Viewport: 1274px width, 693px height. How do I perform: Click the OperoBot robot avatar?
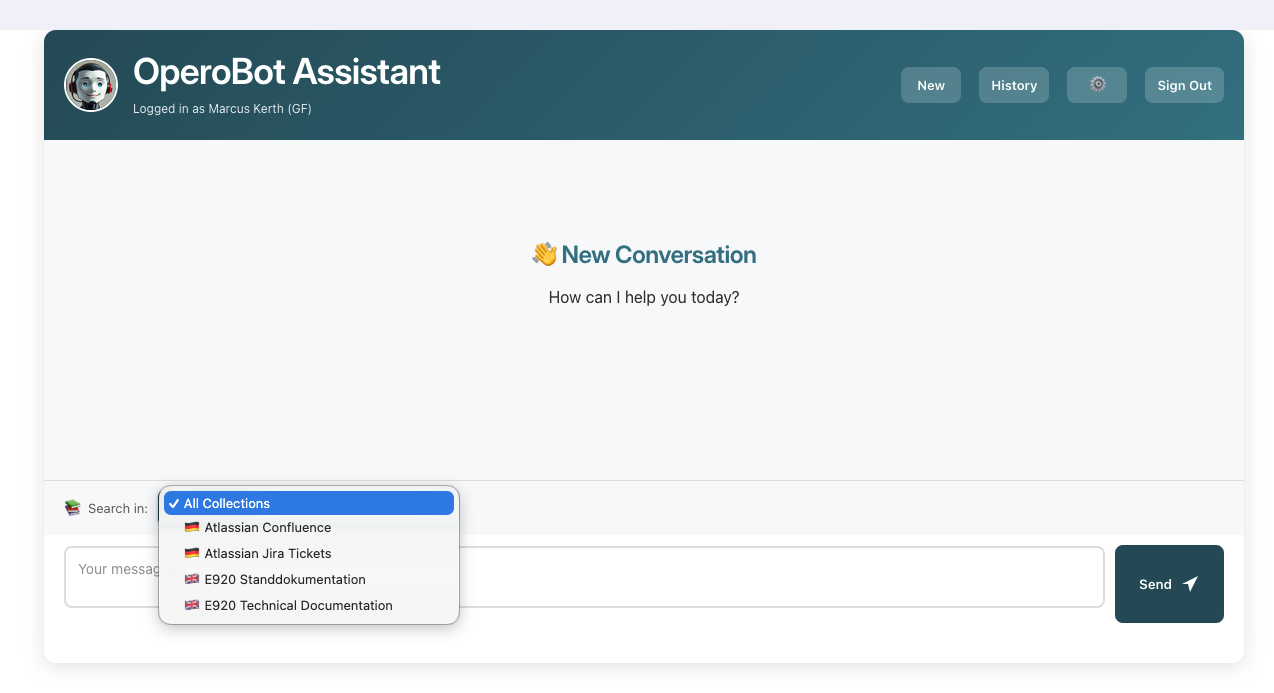[91, 84]
